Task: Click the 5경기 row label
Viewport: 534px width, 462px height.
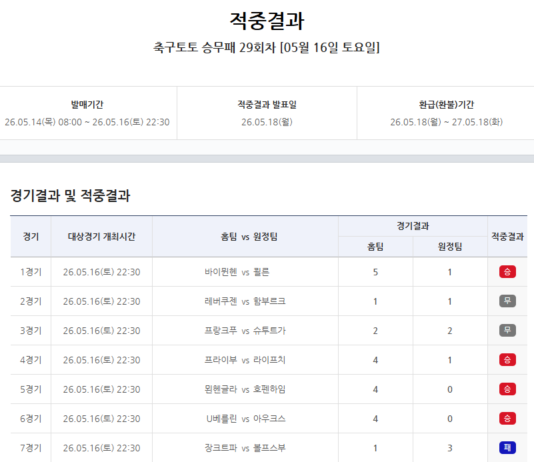Action: (31, 389)
